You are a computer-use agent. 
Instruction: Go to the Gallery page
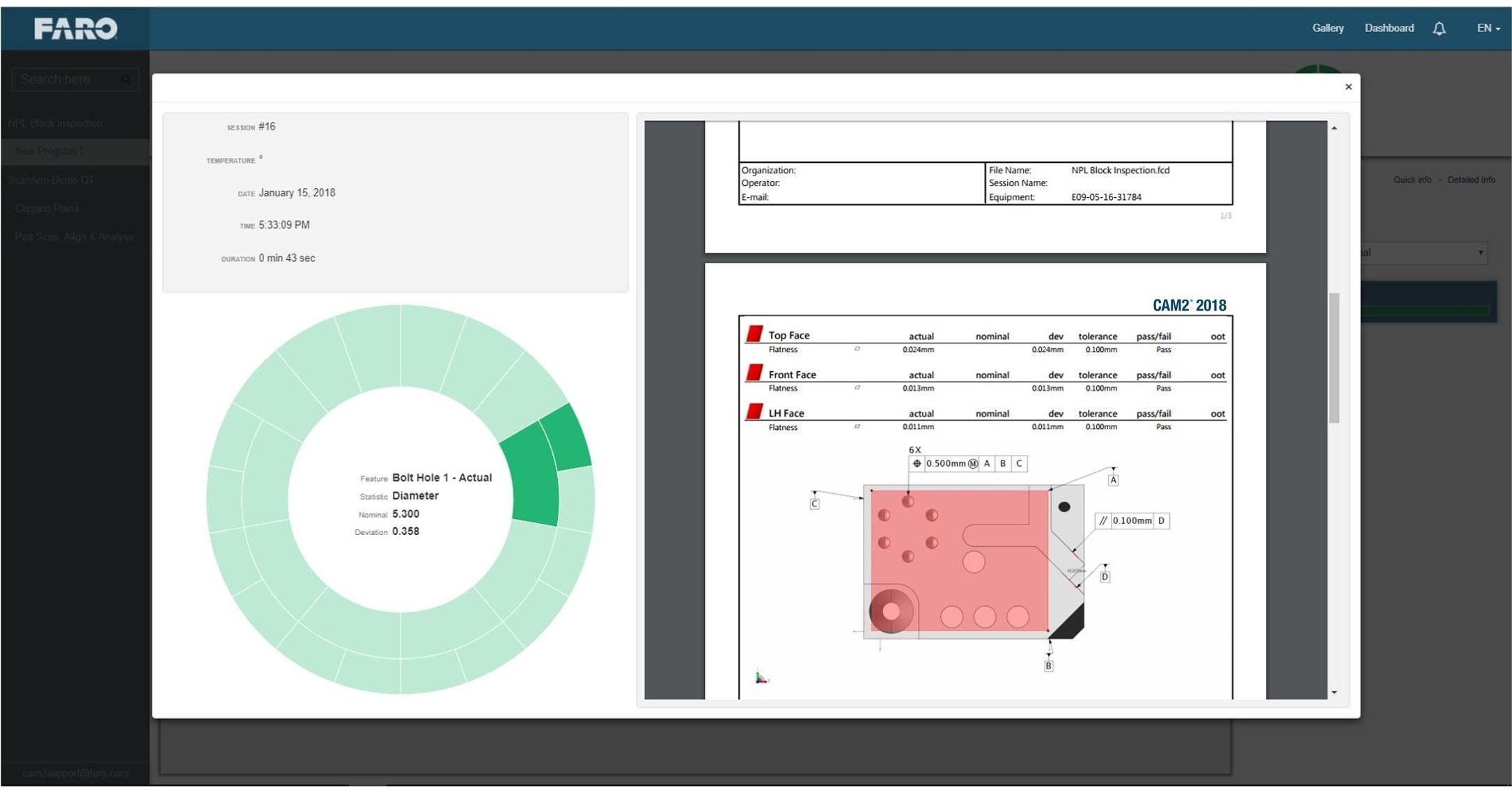coord(1327,28)
